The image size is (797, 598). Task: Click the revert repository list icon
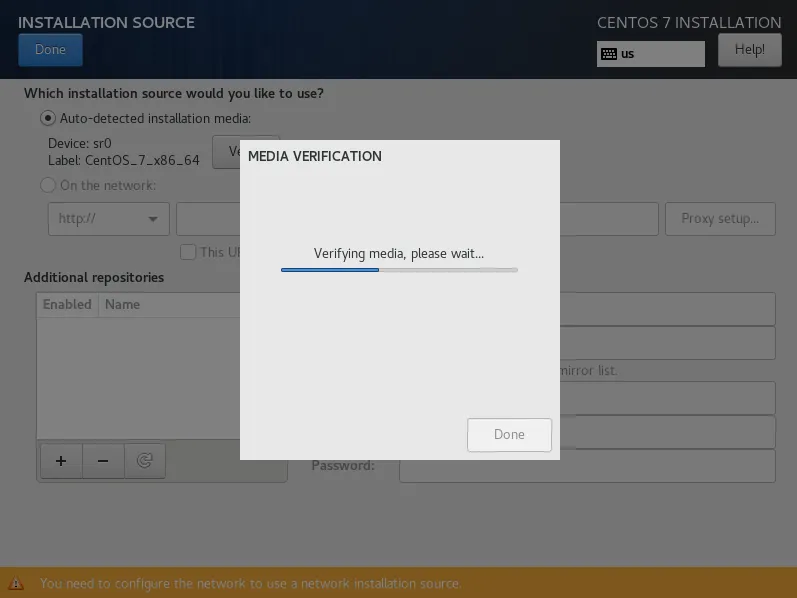pos(145,461)
